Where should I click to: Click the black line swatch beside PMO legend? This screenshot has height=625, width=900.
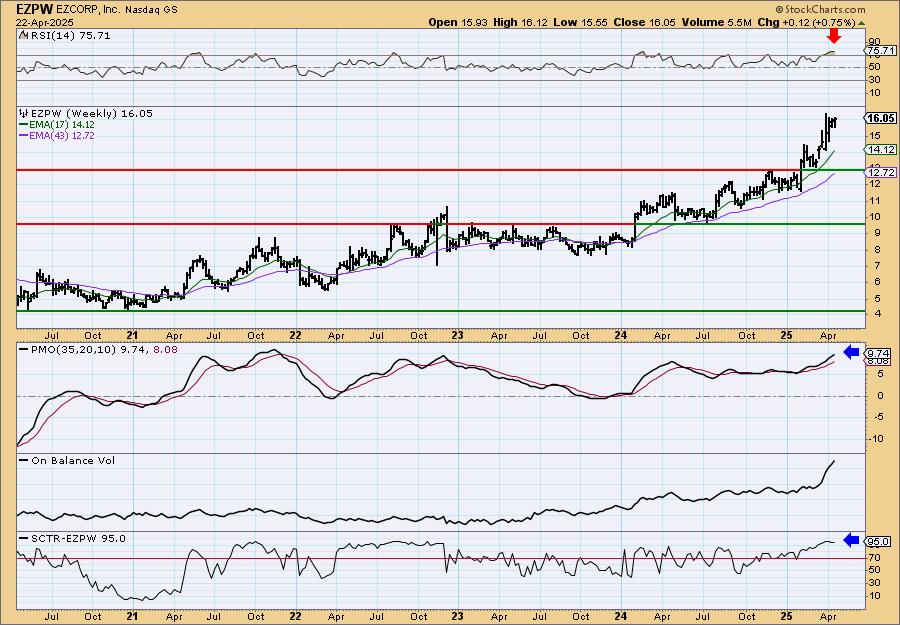(x=23, y=348)
